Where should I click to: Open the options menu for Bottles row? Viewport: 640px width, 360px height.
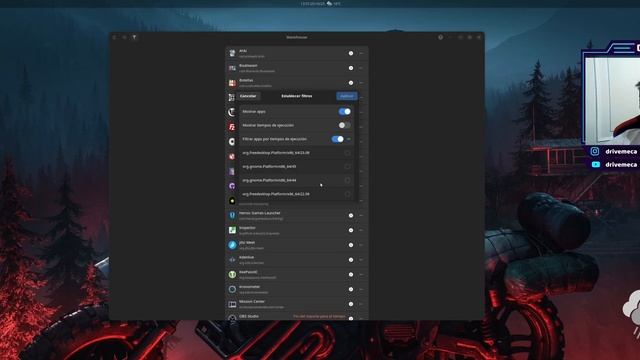point(361,83)
